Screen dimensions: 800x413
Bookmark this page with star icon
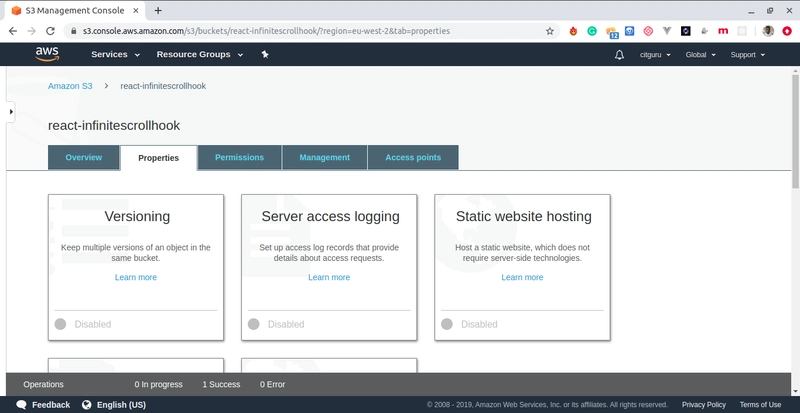[x=549, y=31]
